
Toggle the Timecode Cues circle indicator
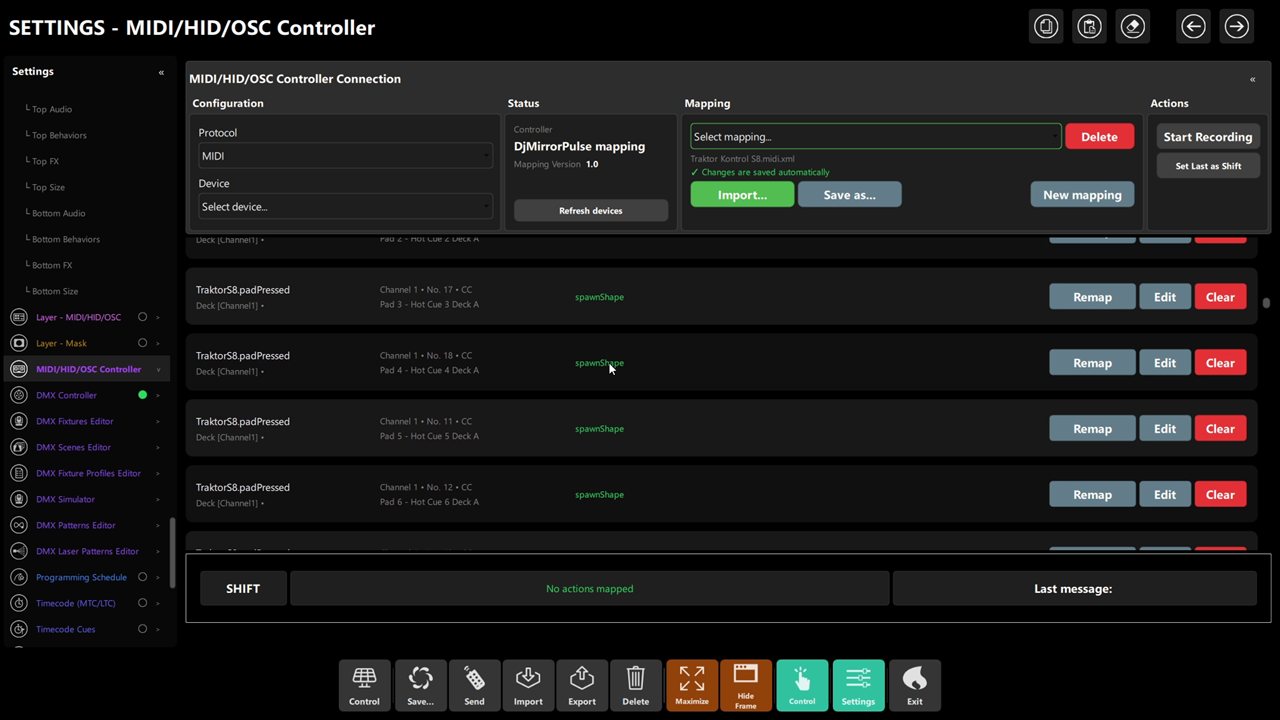click(142, 629)
